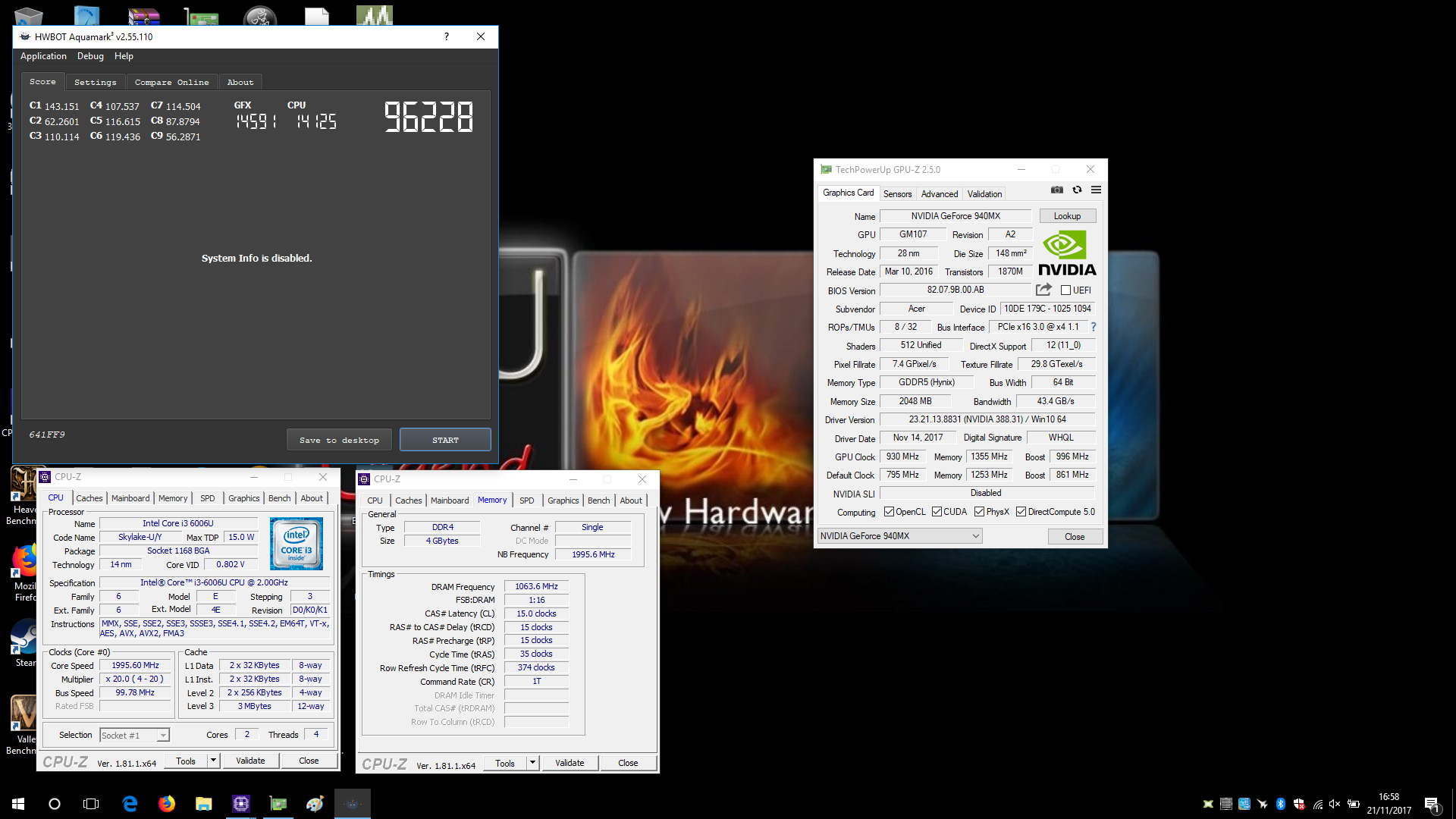Open Cortana search circle

pyautogui.click(x=55, y=803)
